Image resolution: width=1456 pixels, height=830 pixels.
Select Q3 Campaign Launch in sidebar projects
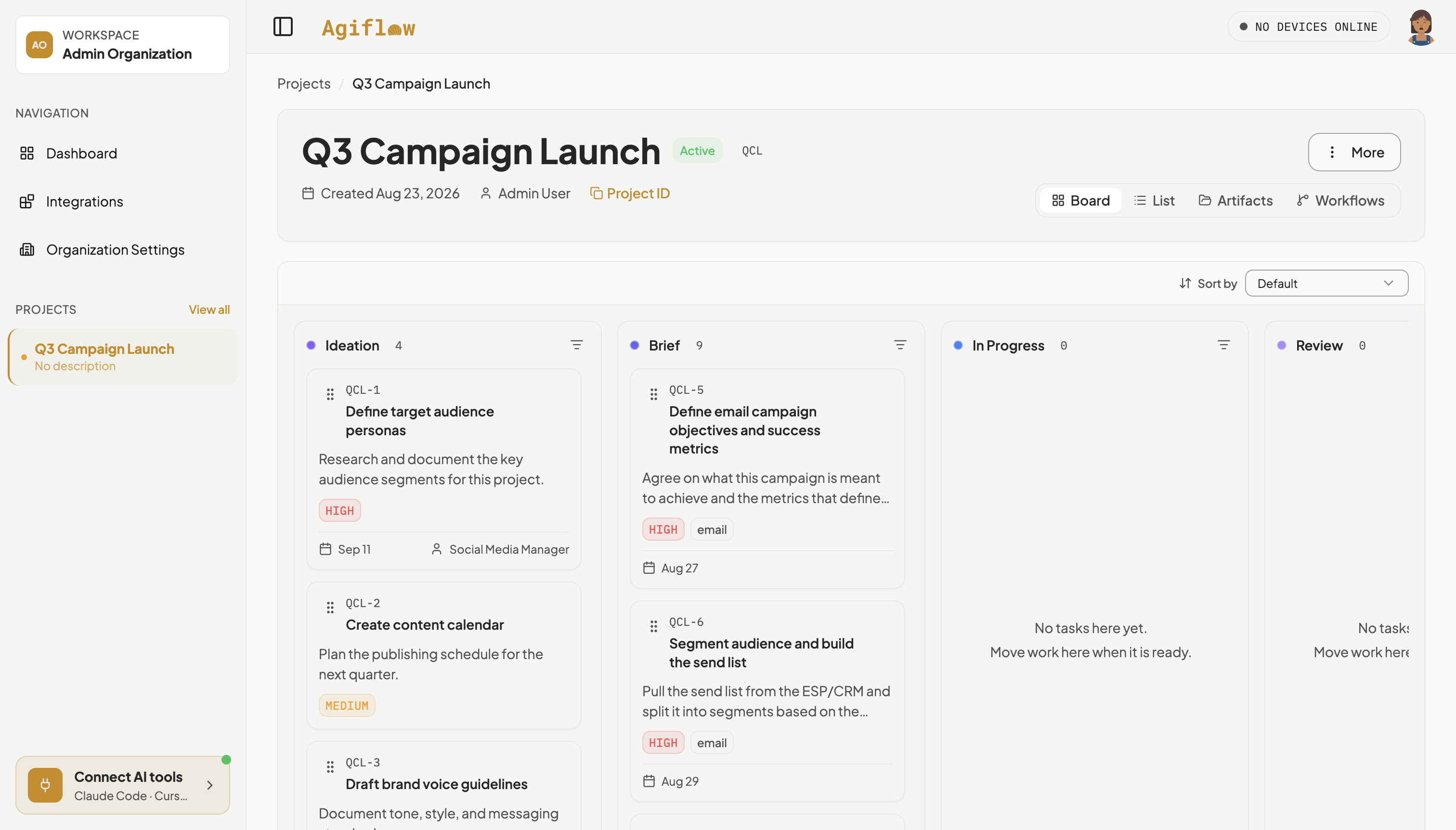(x=123, y=357)
